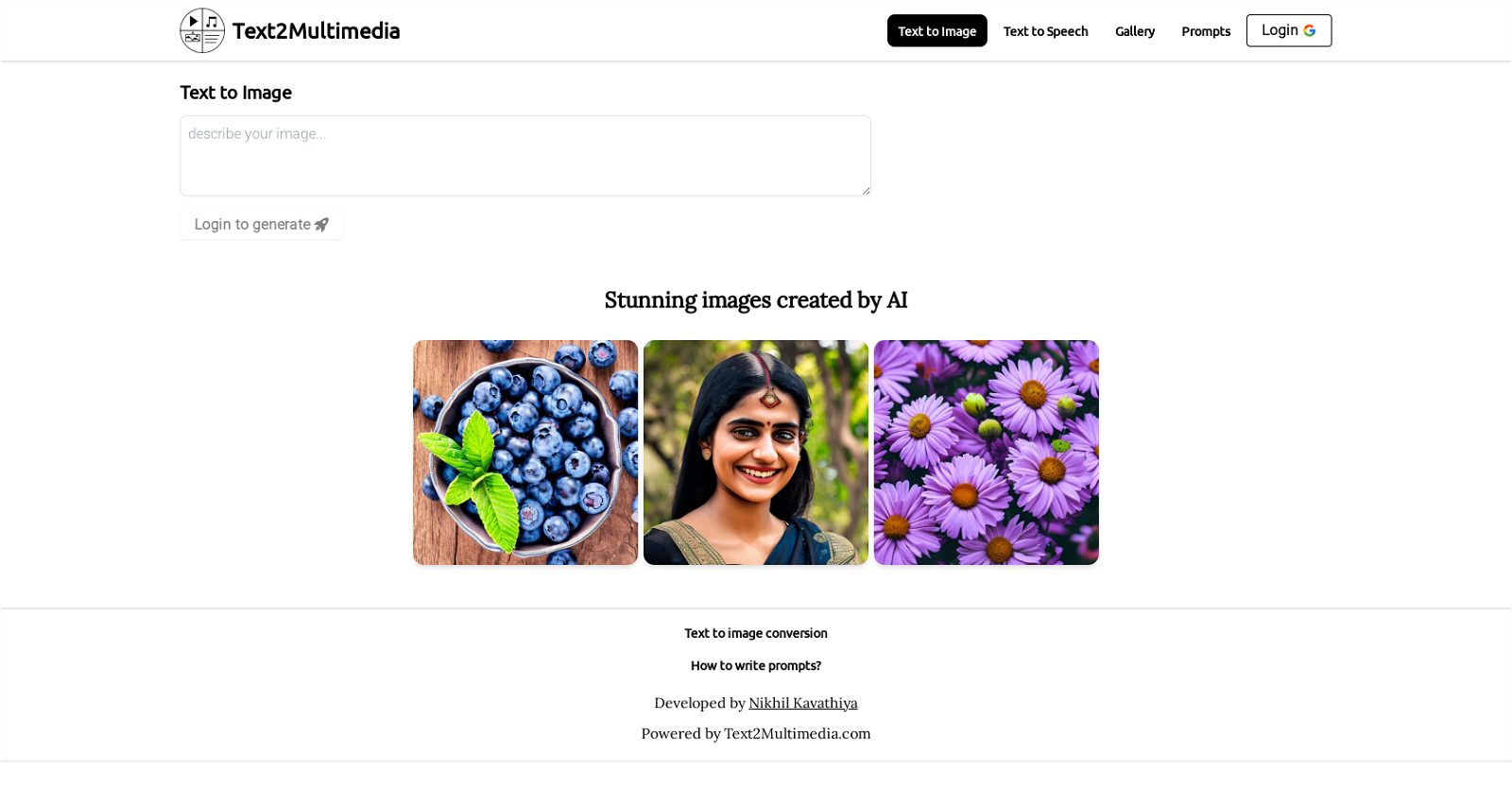
Task: Open the blueberries bowl image
Action: (525, 453)
